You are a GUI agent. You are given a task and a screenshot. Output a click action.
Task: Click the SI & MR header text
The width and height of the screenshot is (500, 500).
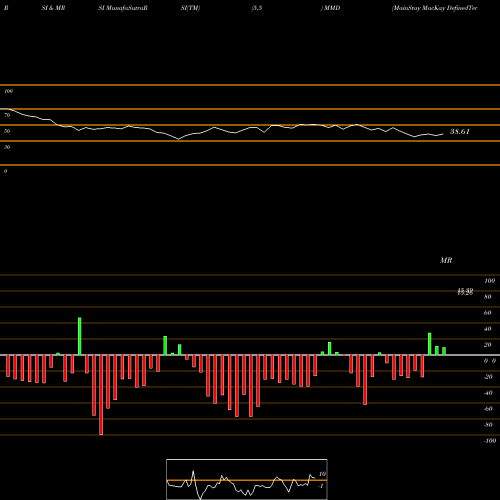[x=53, y=8]
